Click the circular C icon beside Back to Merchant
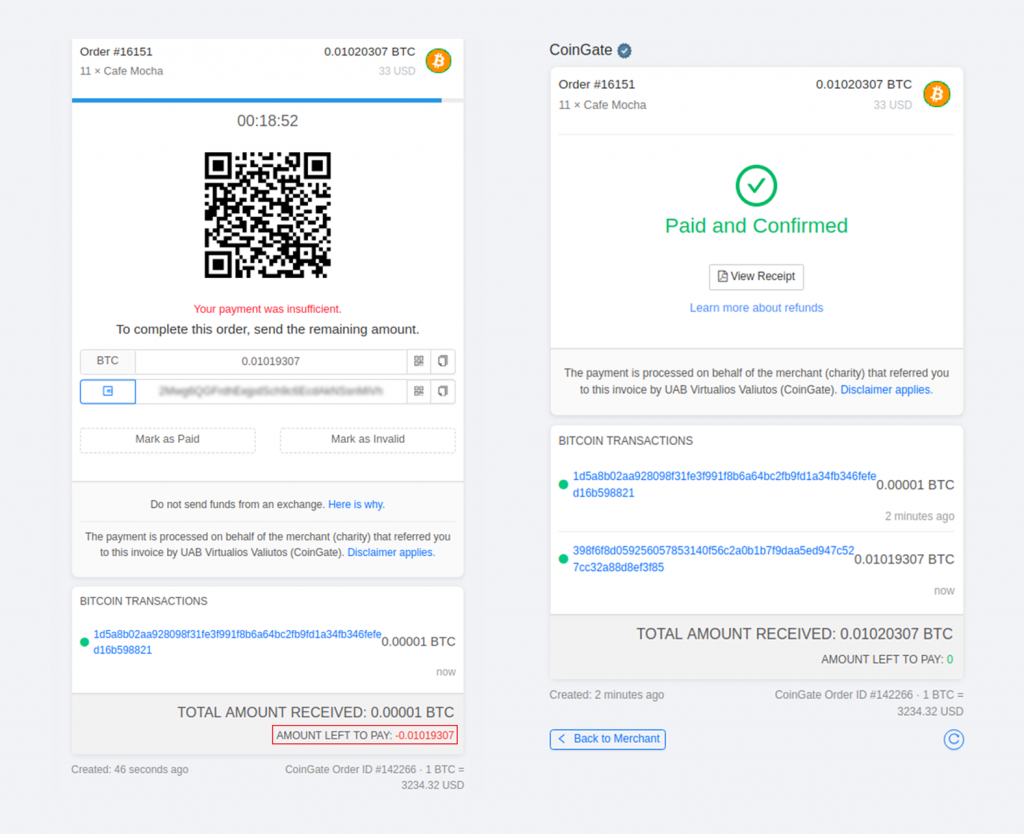The height and width of the screenshot is (834, 1024). tap(953, 739)
